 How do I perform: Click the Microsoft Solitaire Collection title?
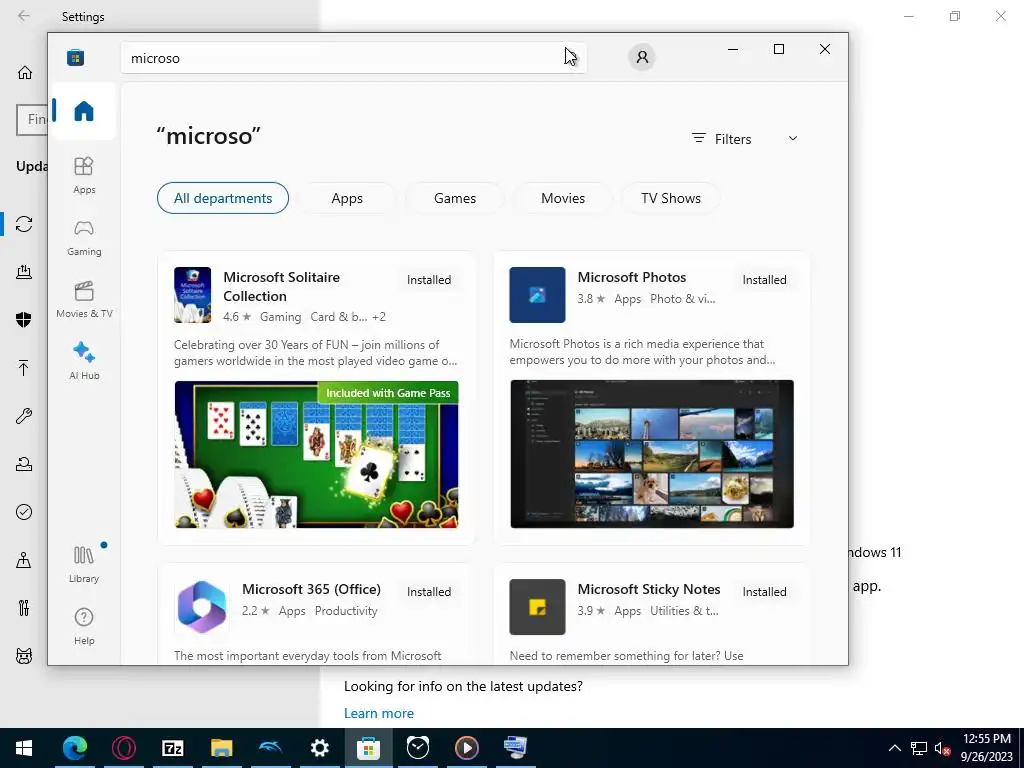click(x=281, y=286)
